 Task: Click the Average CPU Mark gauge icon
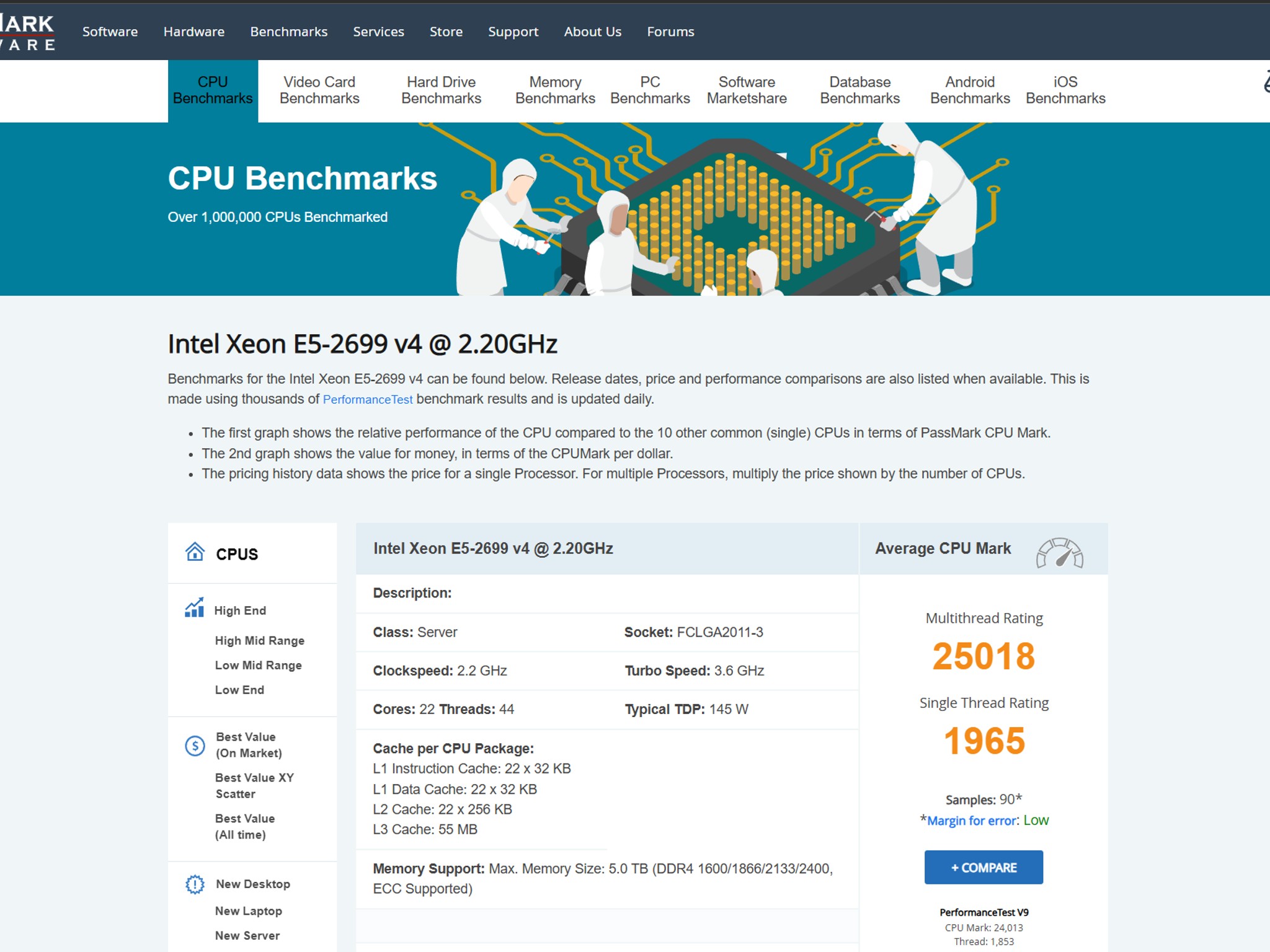[x=1060, y=552]
